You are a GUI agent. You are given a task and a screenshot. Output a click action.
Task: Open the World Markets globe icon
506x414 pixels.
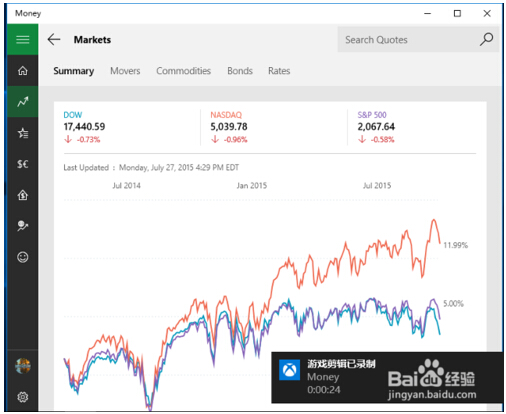(23, 226)
